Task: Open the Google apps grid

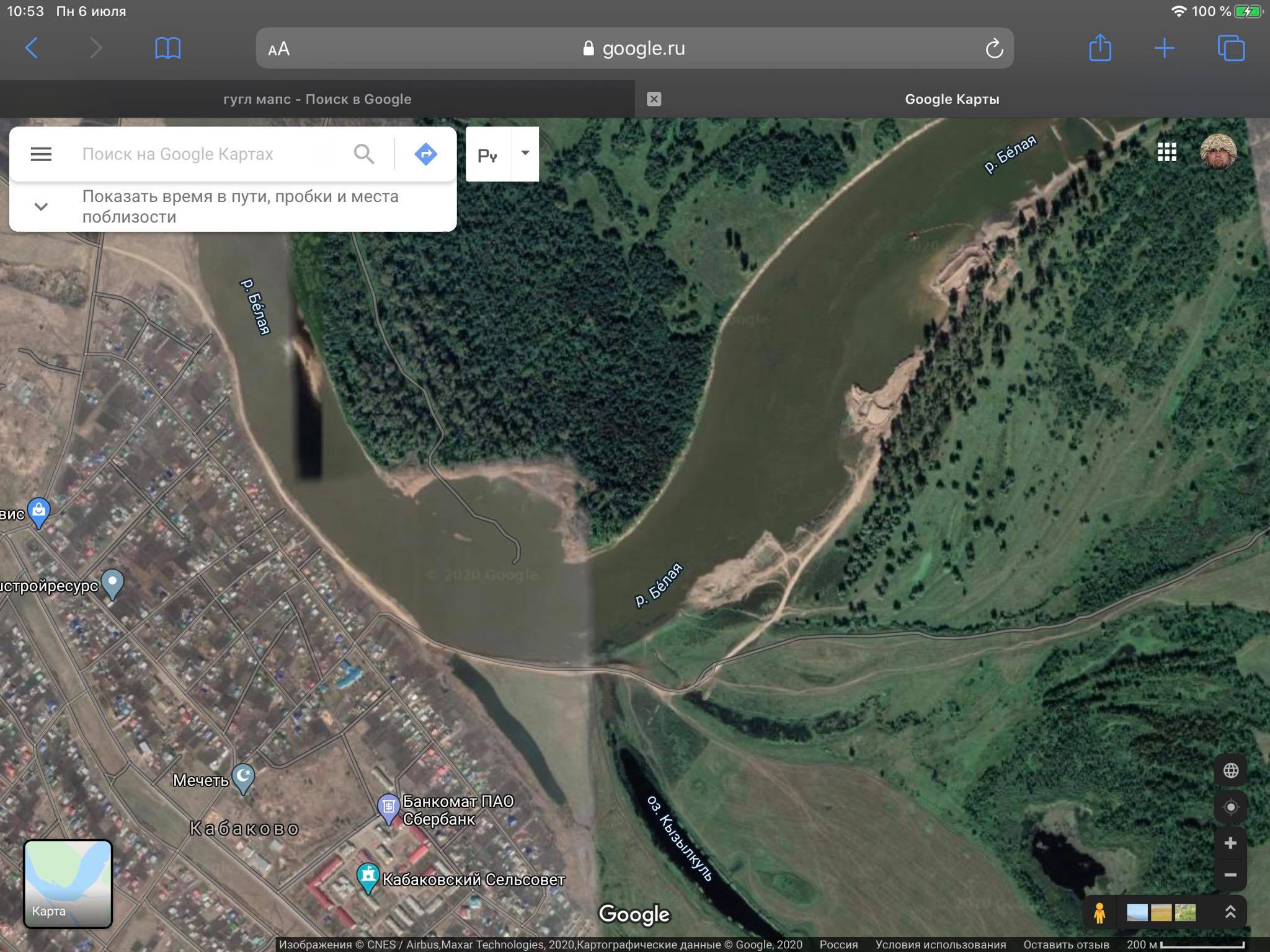Action: point(1166,152)
